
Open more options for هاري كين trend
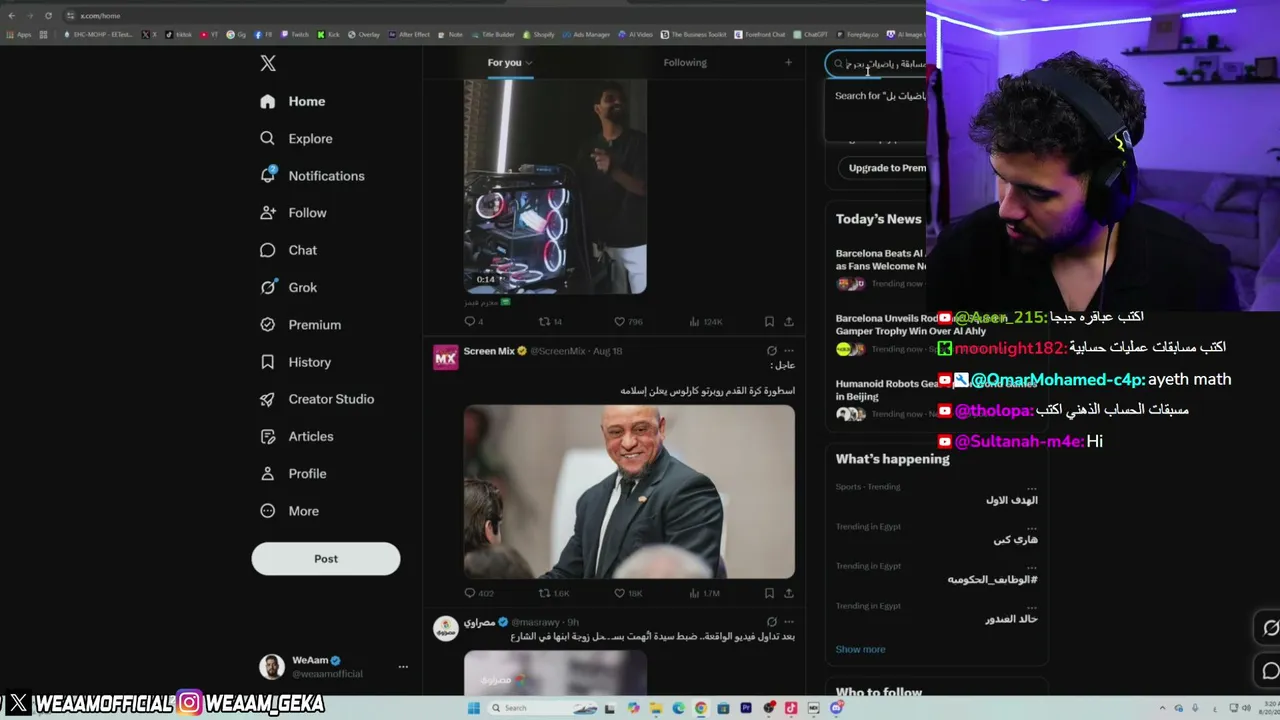coord(1031,527)
